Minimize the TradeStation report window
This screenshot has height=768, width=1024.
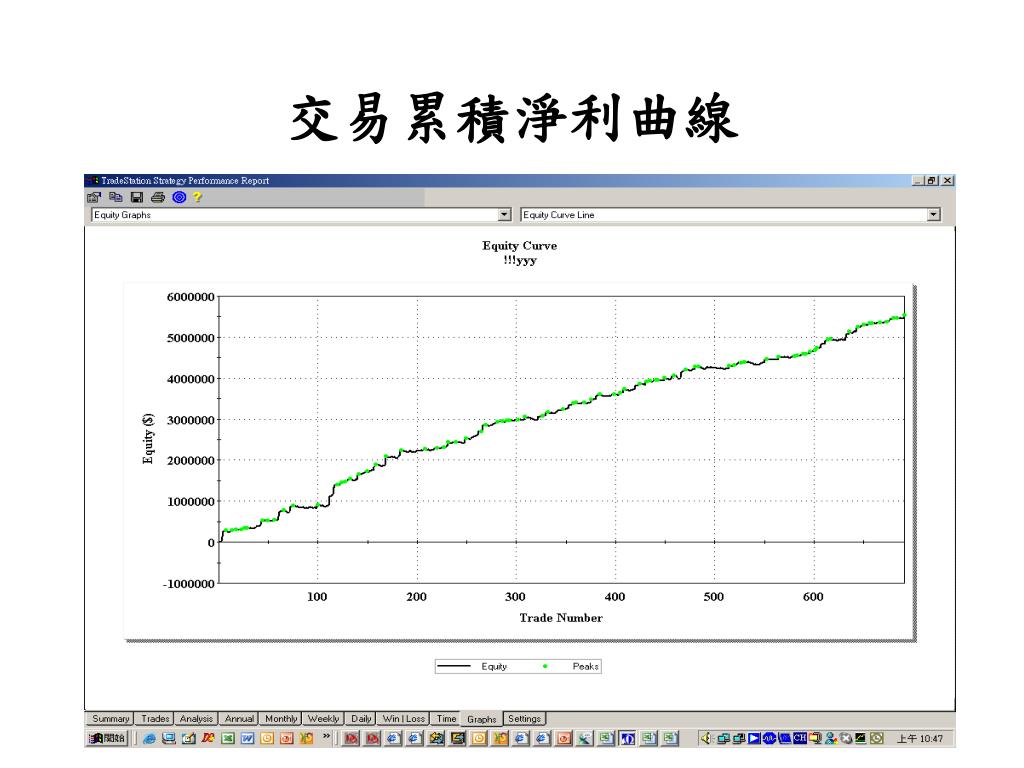(919, 180)
